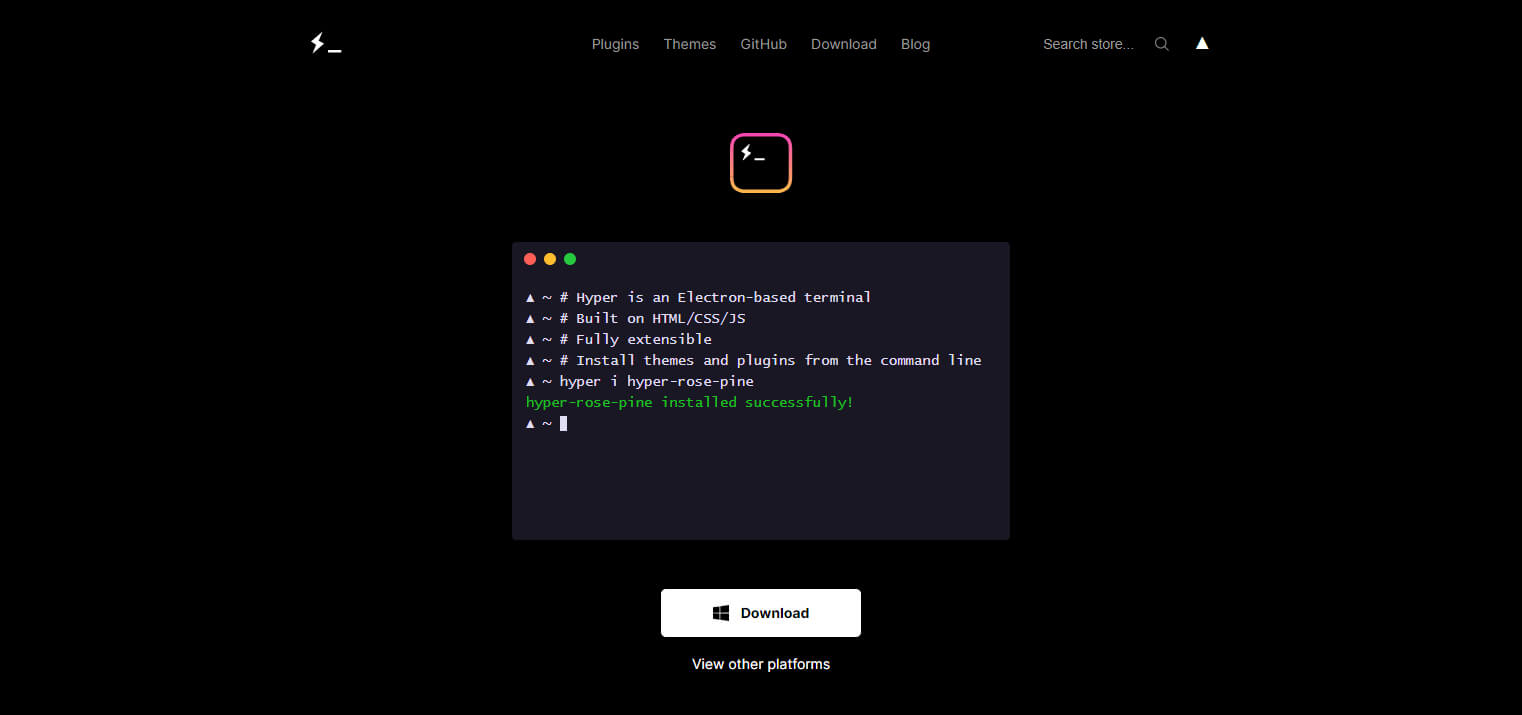Image resolution: width=1522 pixels, height=715 pixels.
Task: Click the 'Install themes and plugins' line
Action: (x=754, y=360)
